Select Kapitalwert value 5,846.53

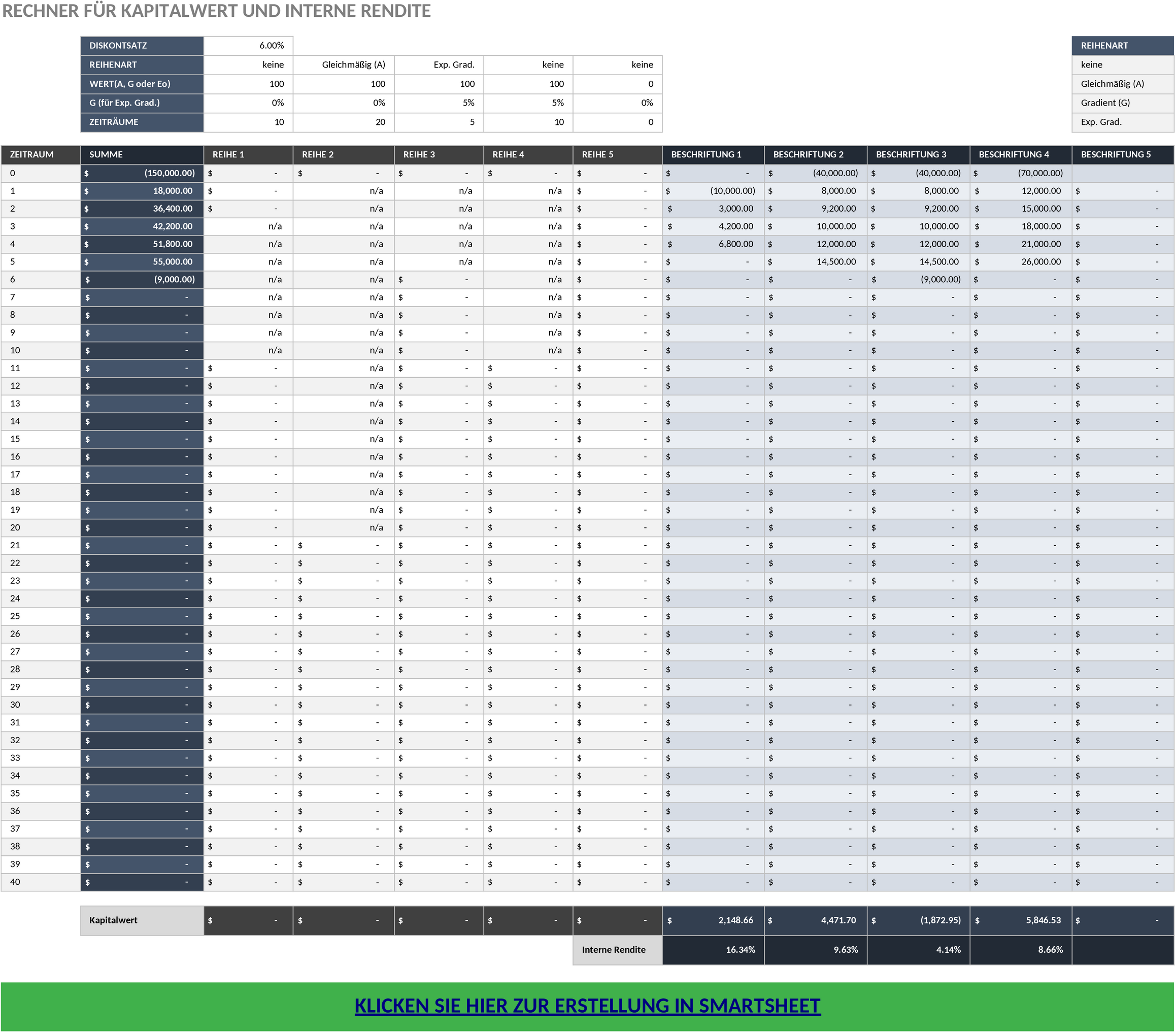(x=1021, y=920)
